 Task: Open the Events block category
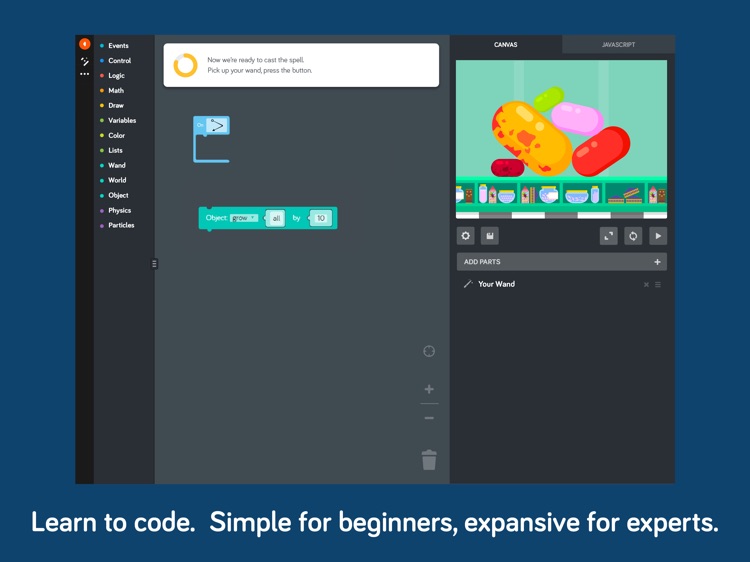[x=118, y=46]
